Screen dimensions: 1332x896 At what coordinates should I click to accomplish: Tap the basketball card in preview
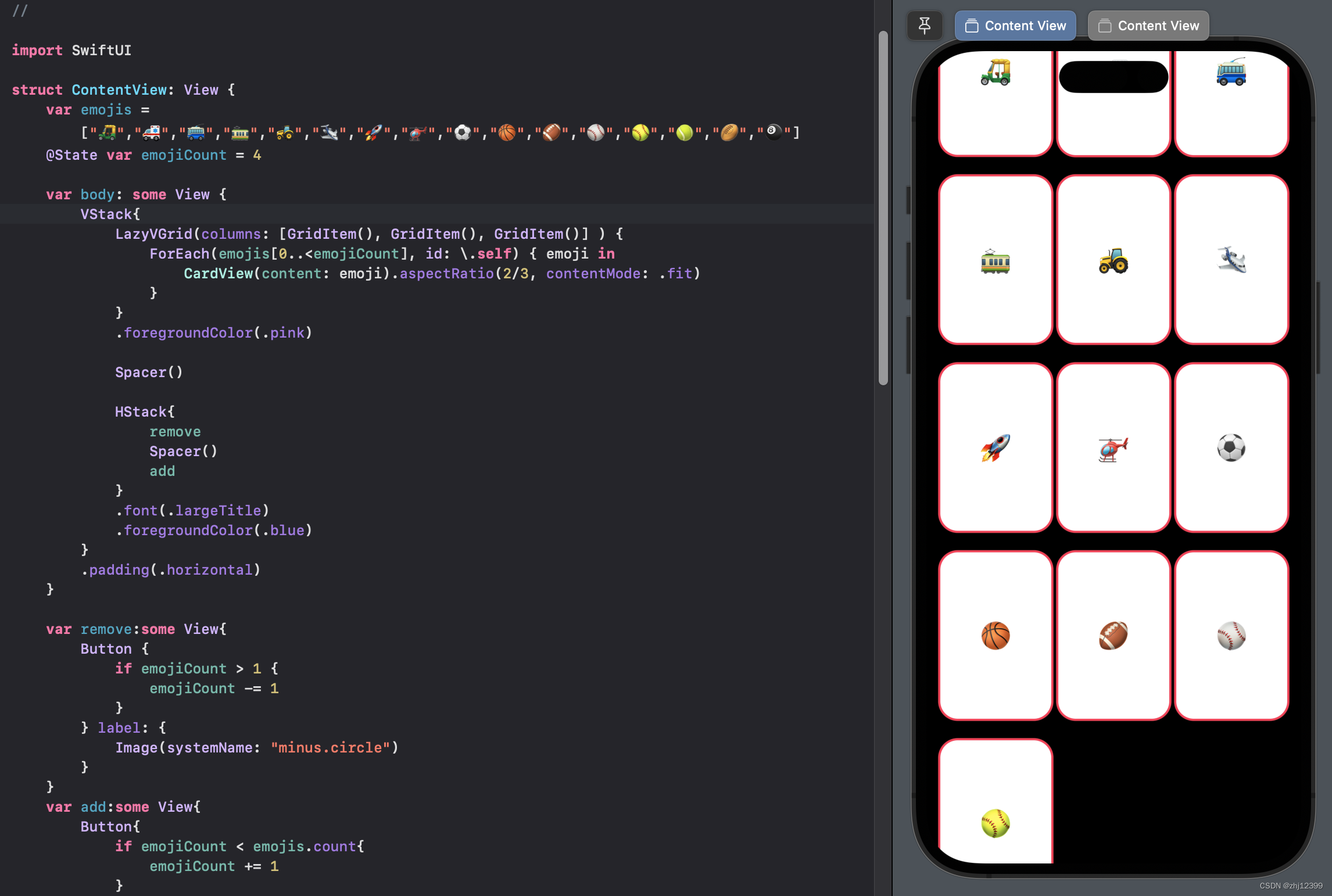(996, 635)
